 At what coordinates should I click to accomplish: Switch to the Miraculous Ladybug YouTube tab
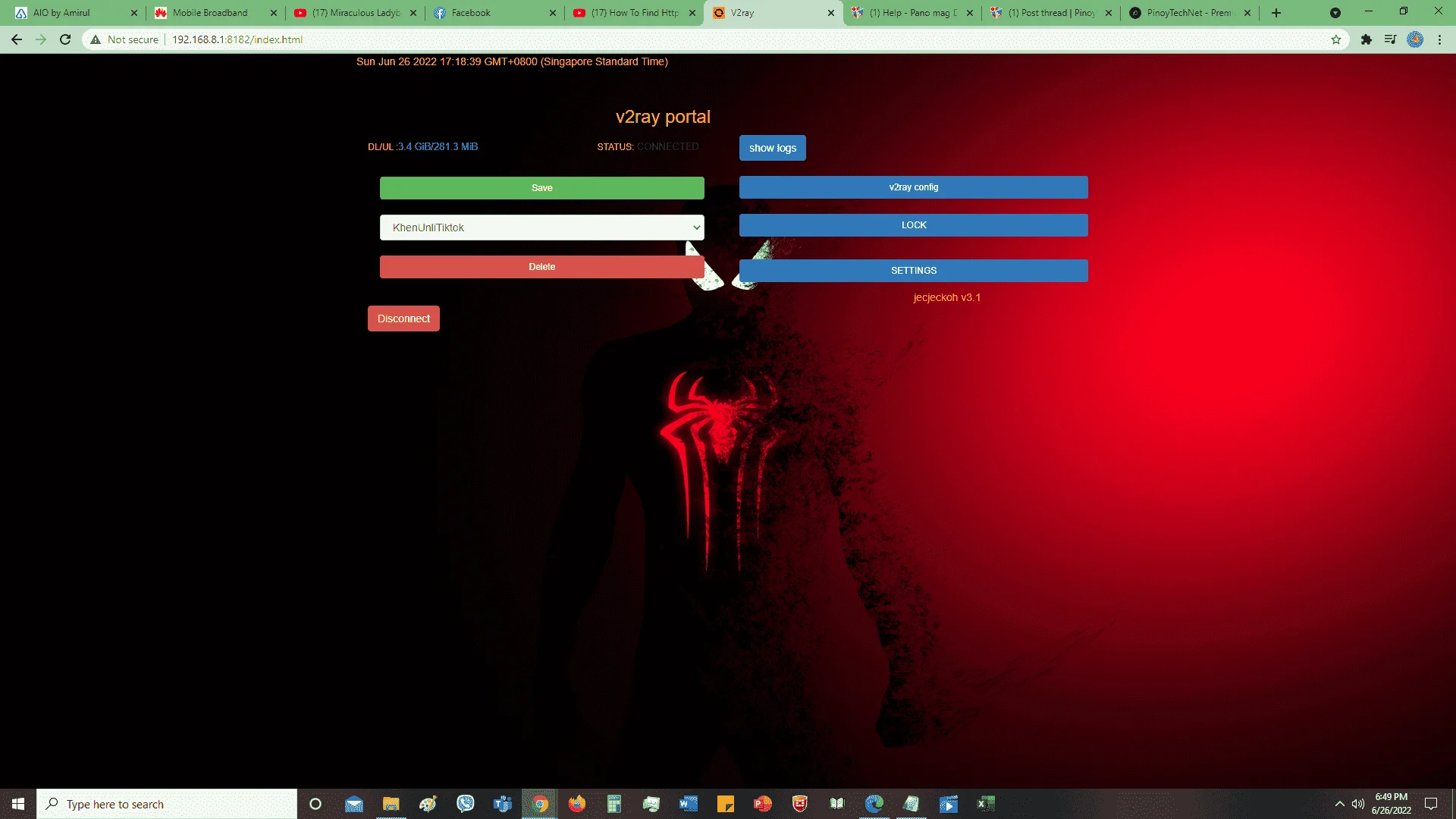coord(356,13)
